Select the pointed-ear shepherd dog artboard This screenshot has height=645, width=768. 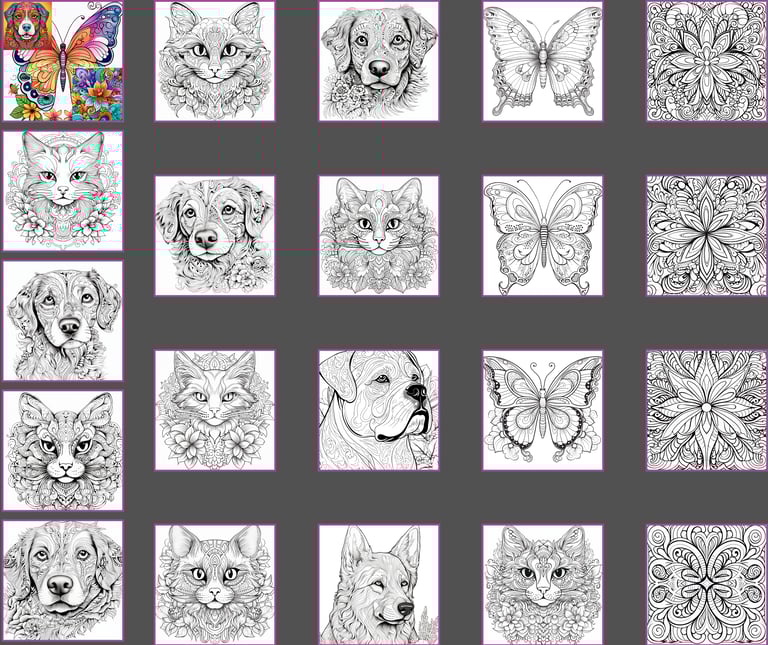(x=379, y=585)
